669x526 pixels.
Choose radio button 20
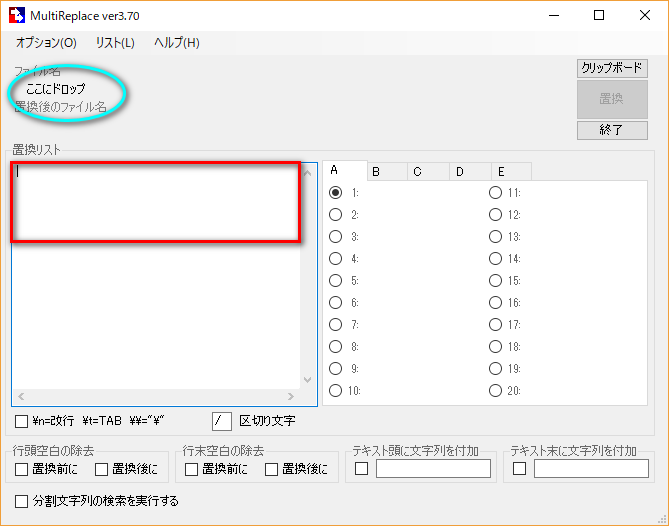(x=495, y=391)
